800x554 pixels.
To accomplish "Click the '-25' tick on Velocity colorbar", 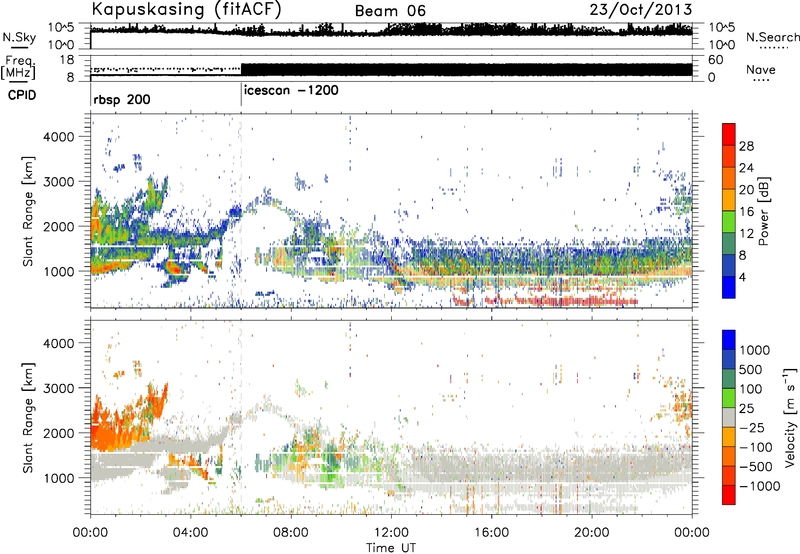I will (x=753, y=427).
